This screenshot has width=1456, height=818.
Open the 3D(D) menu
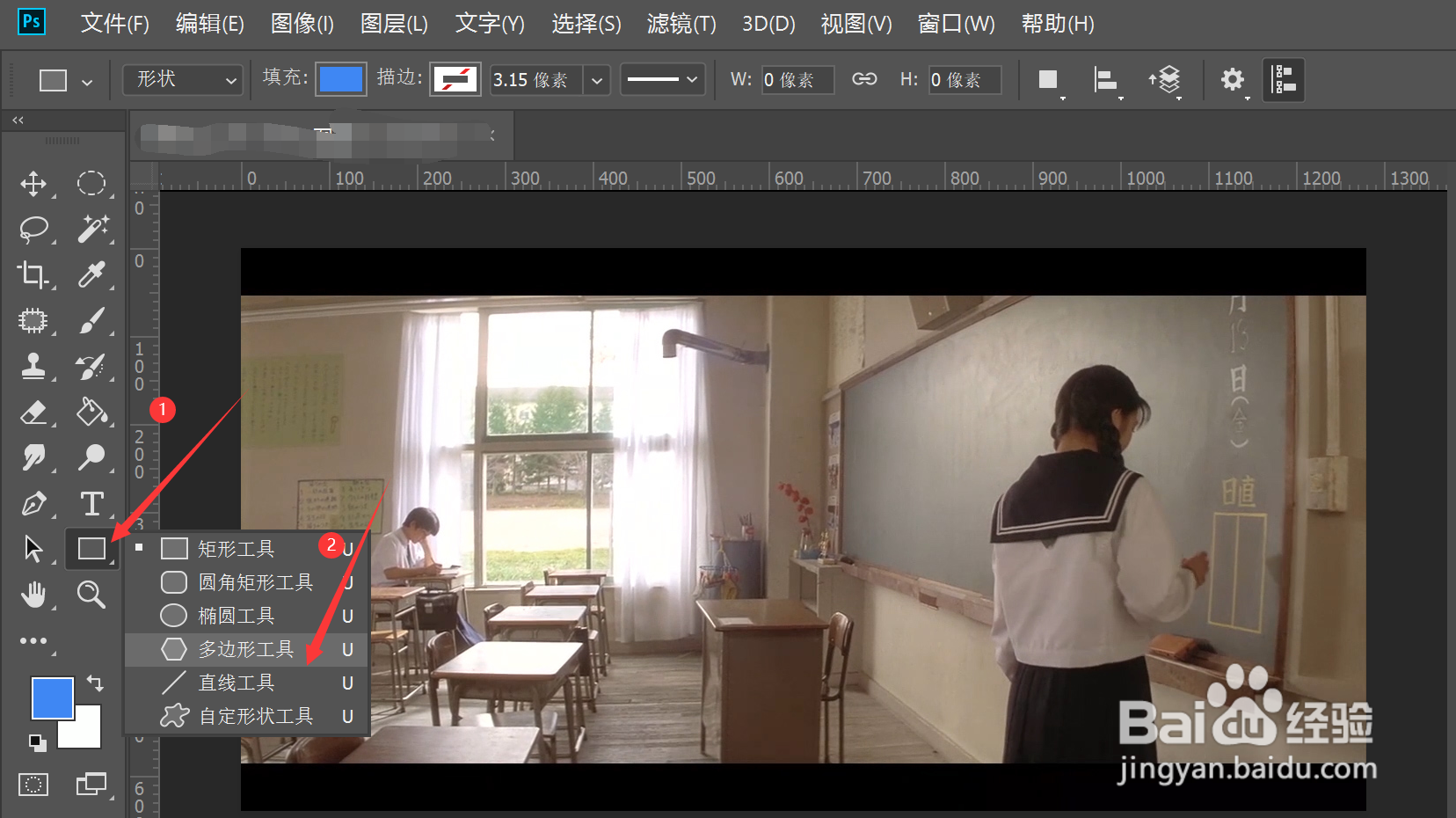(768, 24)
